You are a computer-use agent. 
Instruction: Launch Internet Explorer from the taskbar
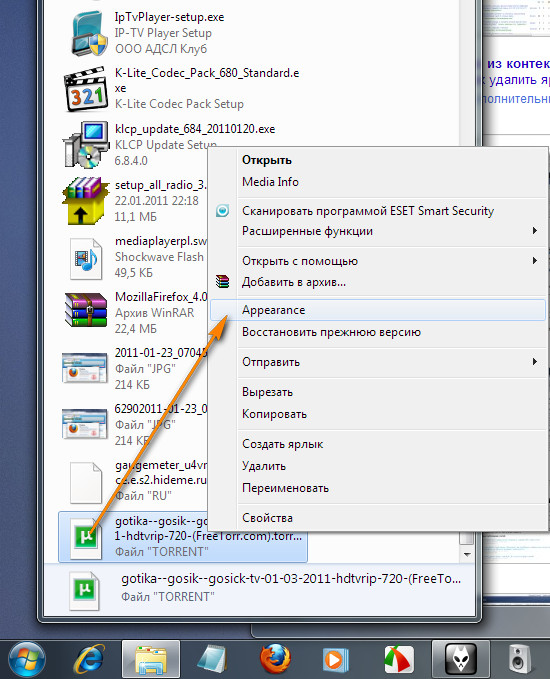(89, 660)
